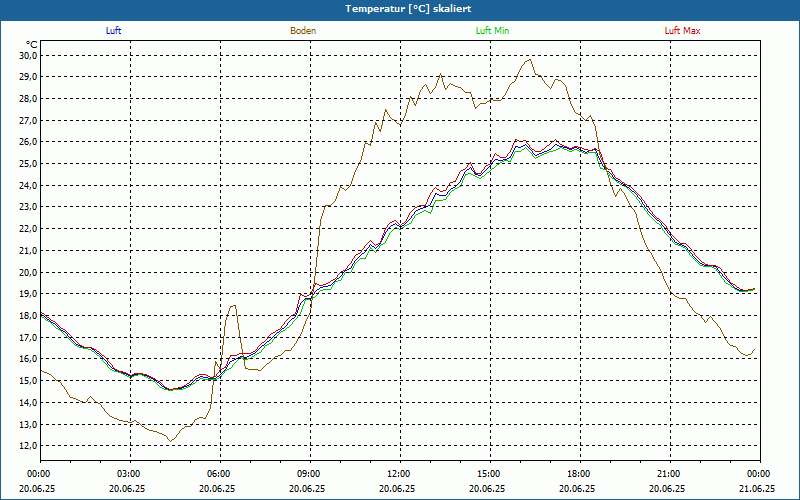
Task: Click the 13,0 y-axis value
Action: pyautogui.click(x=28, y=424)
